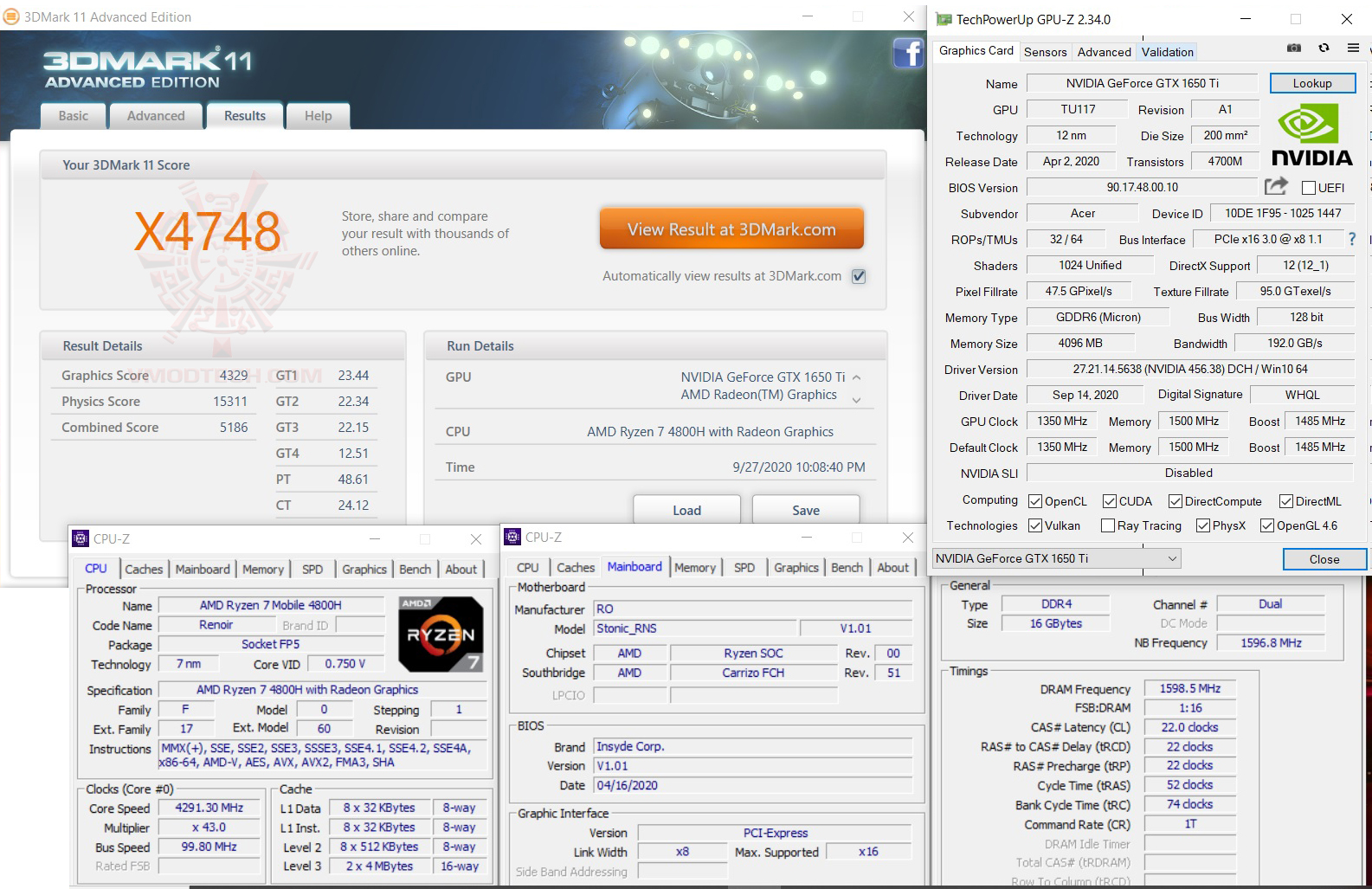
Task: Click the app icon of the CPU-Z mainboard window
Action: point(512,538)
